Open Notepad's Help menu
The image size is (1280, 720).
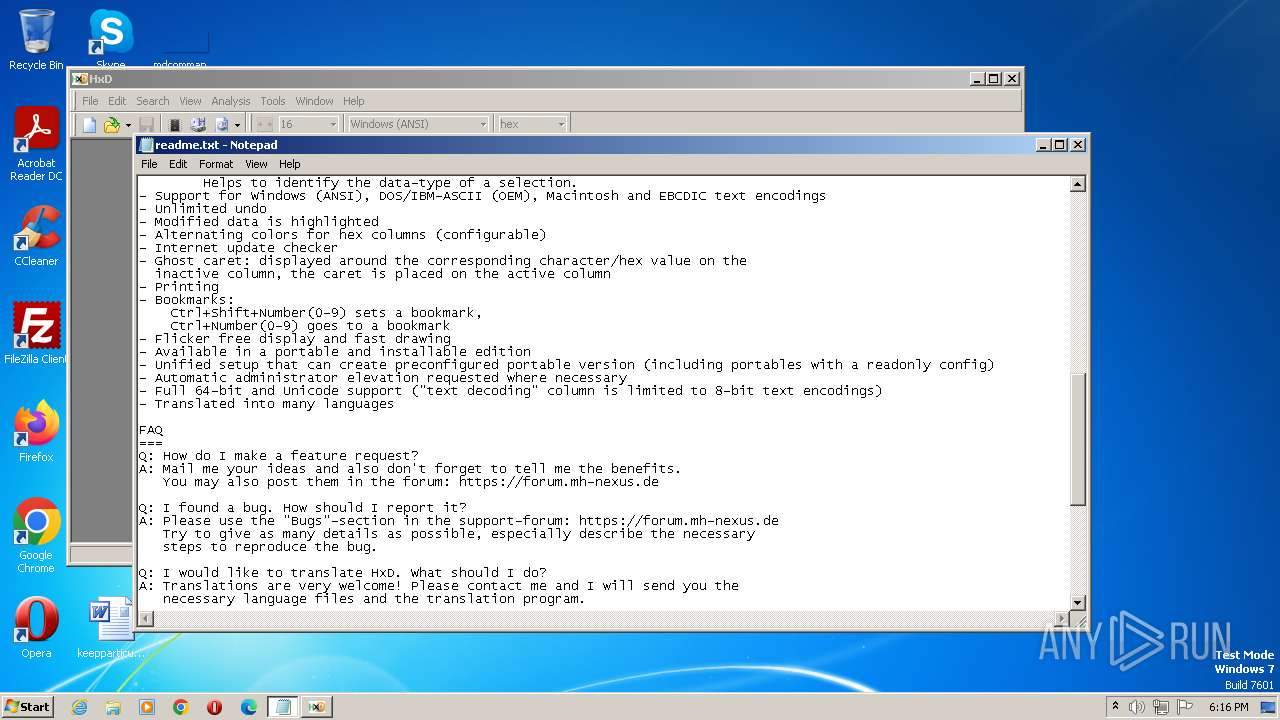[x=290, y=164]
